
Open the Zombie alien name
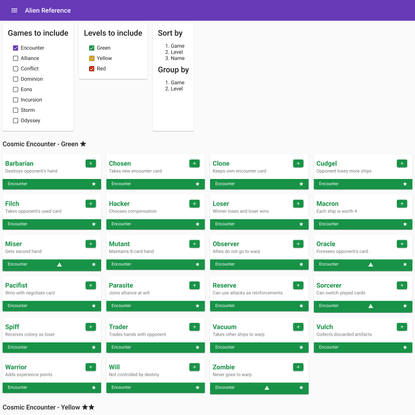coord(224,367)
